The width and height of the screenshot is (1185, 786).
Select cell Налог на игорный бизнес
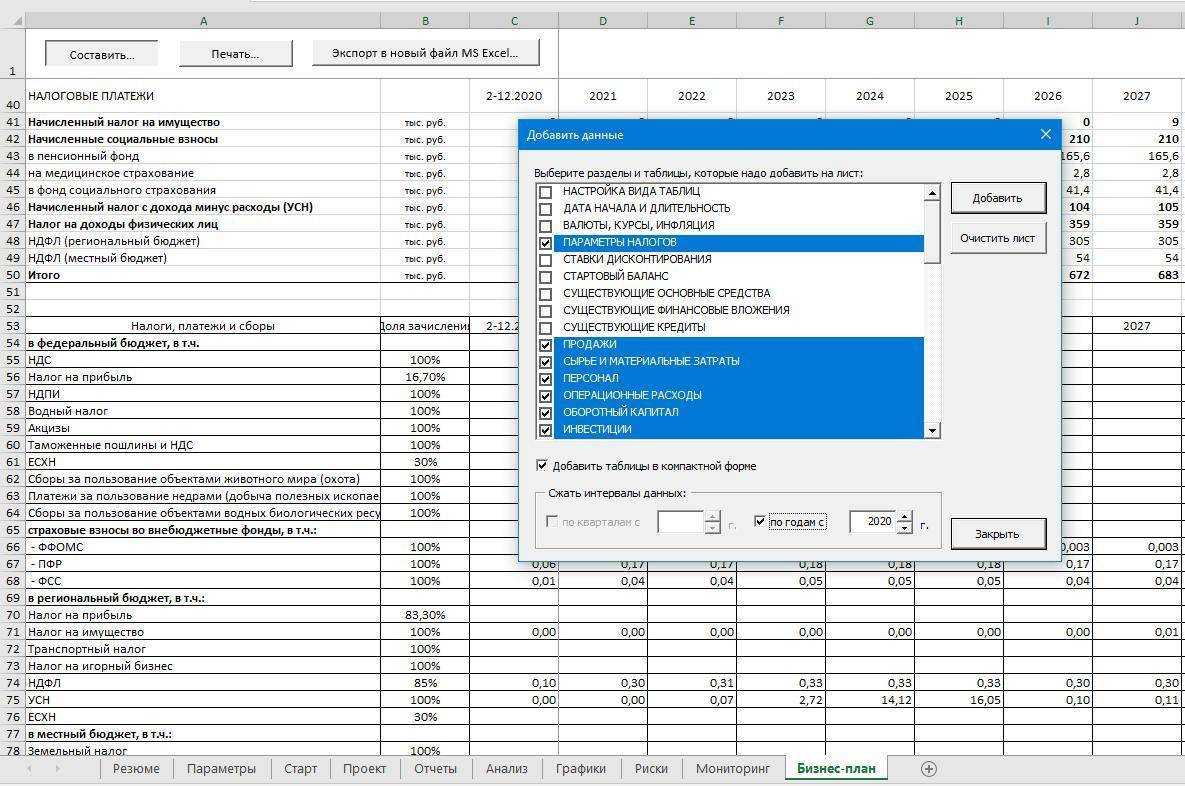[x=203, y=666]
